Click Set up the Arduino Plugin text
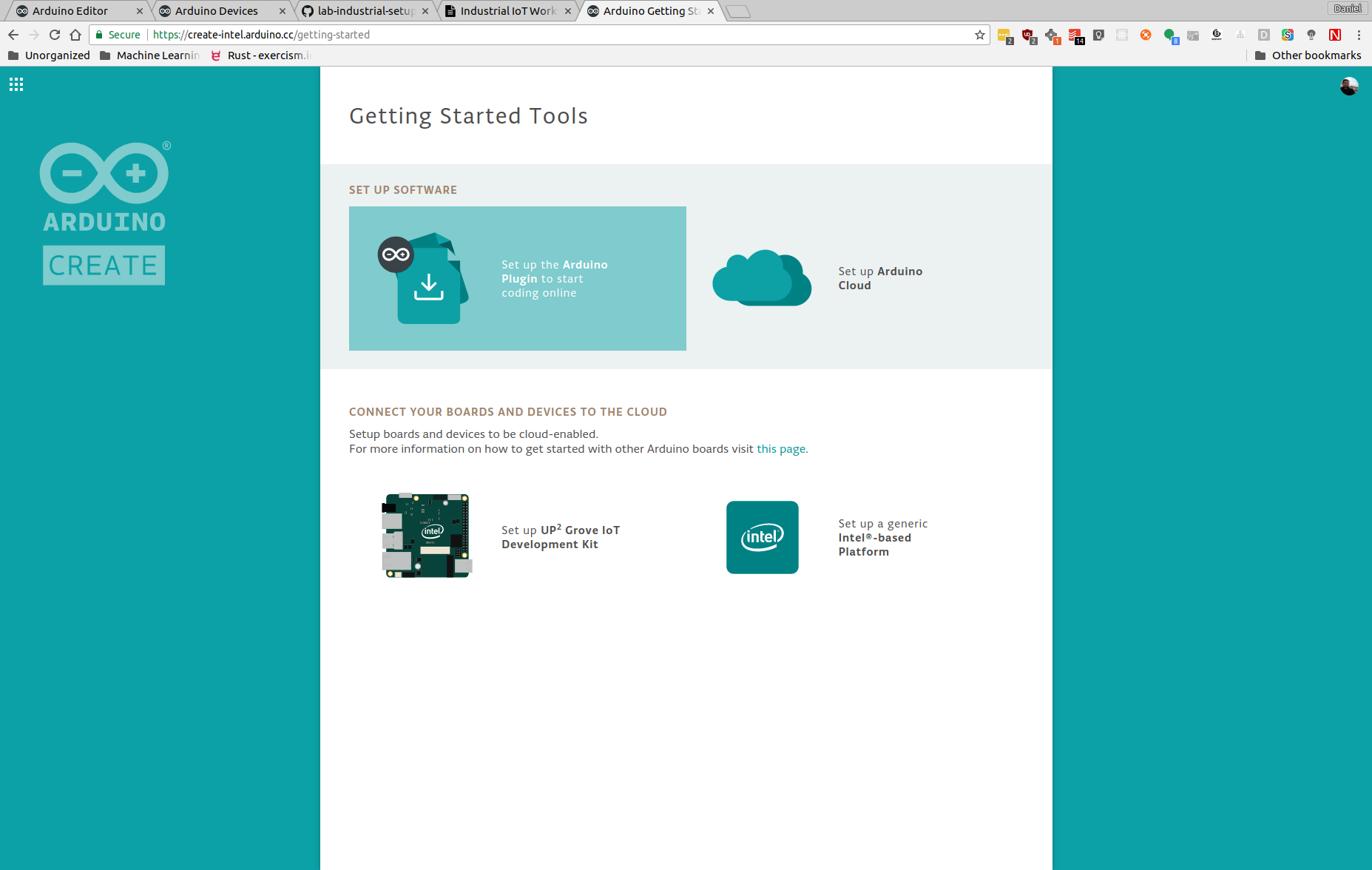Viewport: 1372px width, 870px height. pyautogui.click(x=555, y=279)
